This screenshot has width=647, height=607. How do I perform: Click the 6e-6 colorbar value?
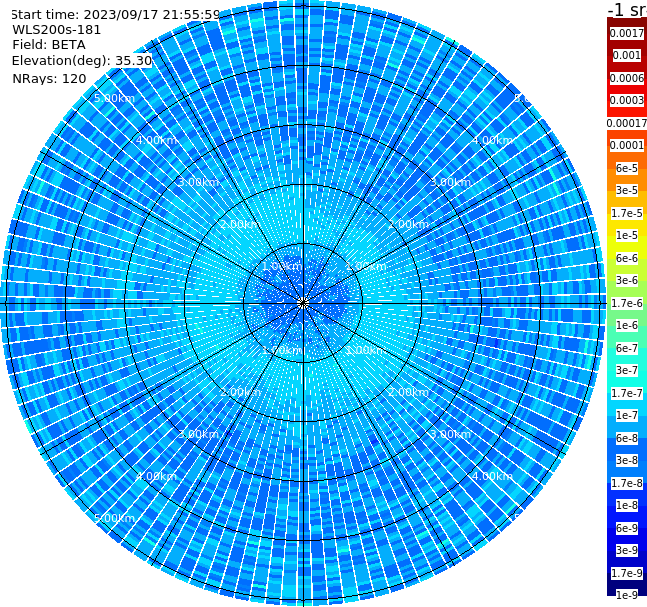[x=627, y=258]
